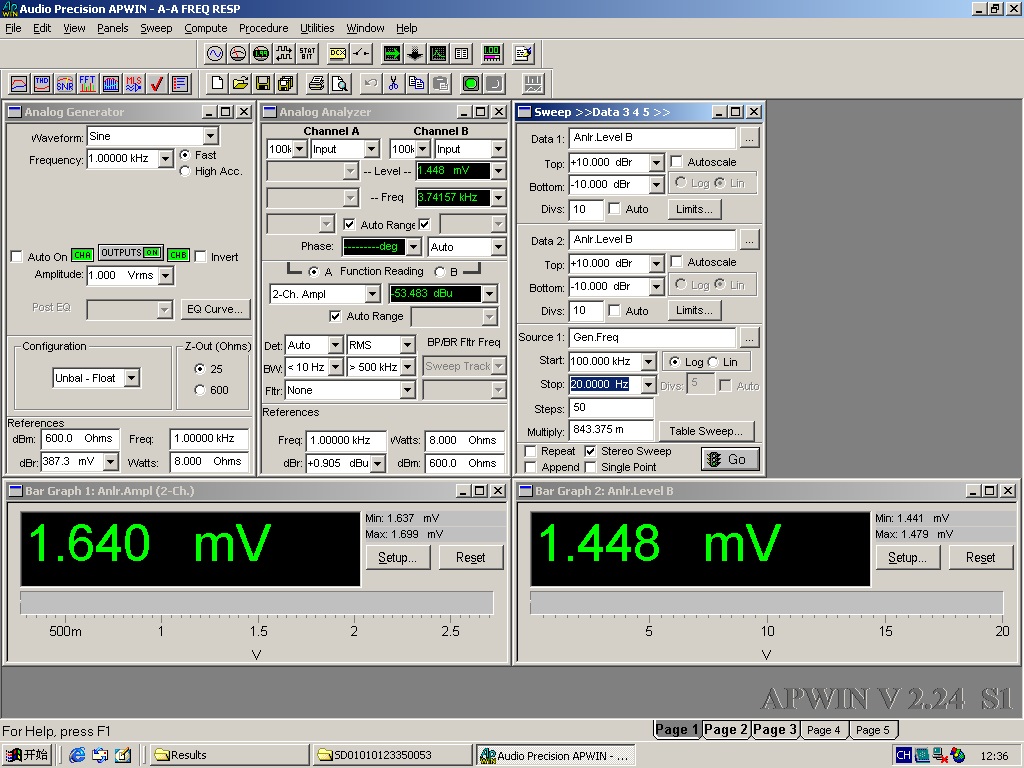
Task: Toggle Data 1 Autoscale checkbox
Action: pyautogui.click(x=677, y=161)
